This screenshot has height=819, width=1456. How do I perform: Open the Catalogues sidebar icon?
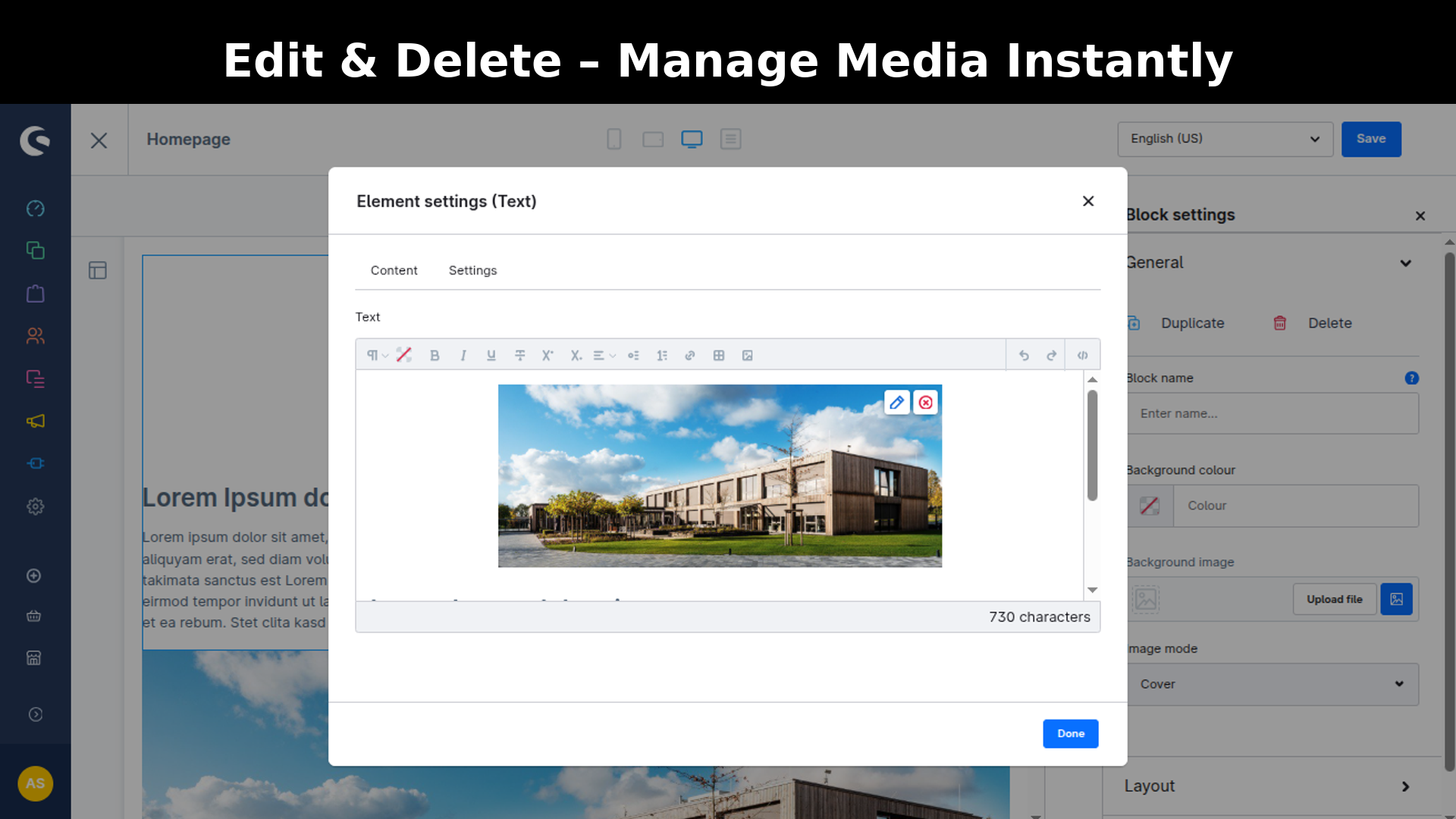tap(35, 250)
